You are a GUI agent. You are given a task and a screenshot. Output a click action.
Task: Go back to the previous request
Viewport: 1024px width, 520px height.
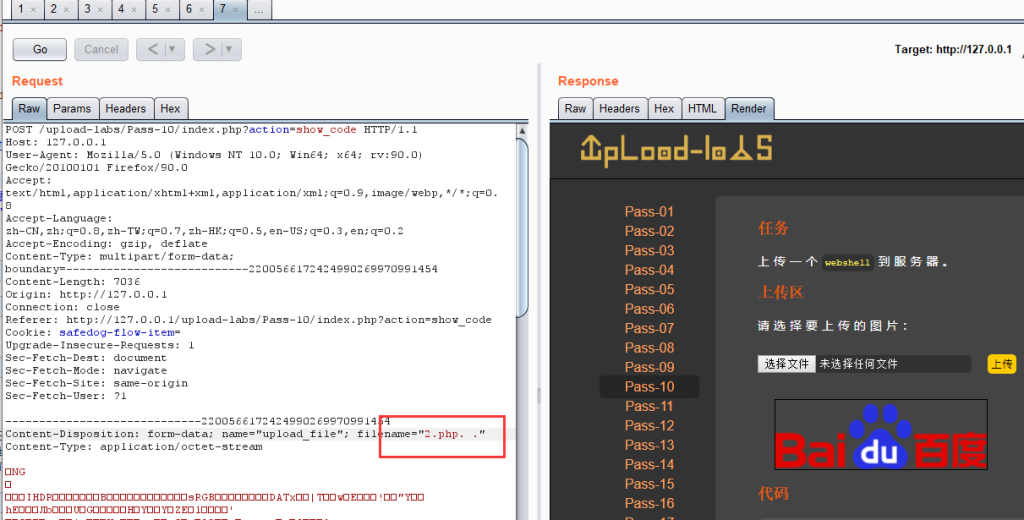[153, 49]
